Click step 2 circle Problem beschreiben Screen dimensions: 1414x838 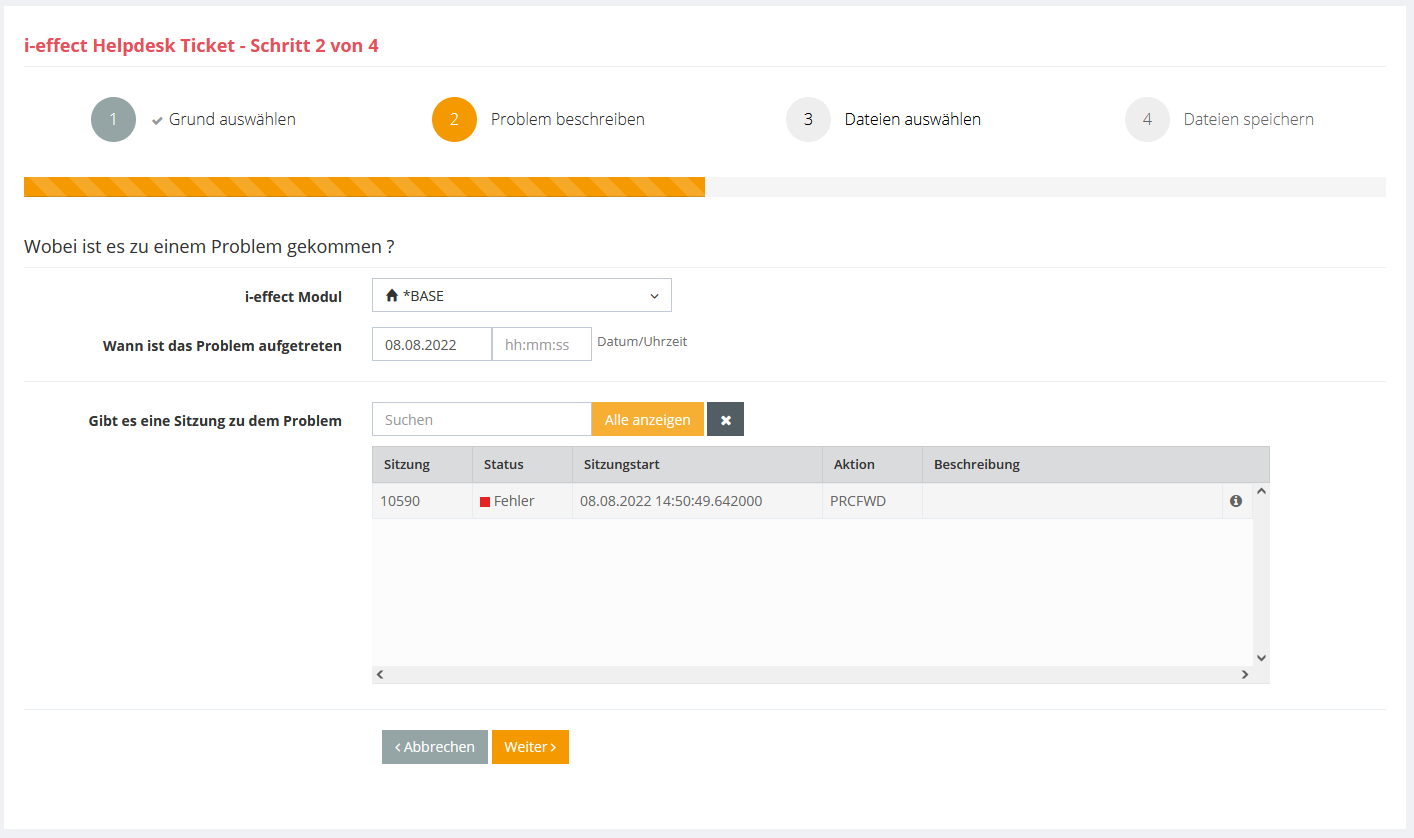[454, 120]
